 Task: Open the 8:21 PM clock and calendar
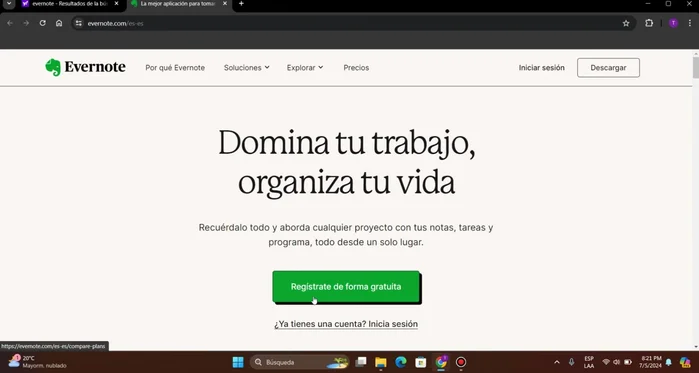click(x=650, y=362)
